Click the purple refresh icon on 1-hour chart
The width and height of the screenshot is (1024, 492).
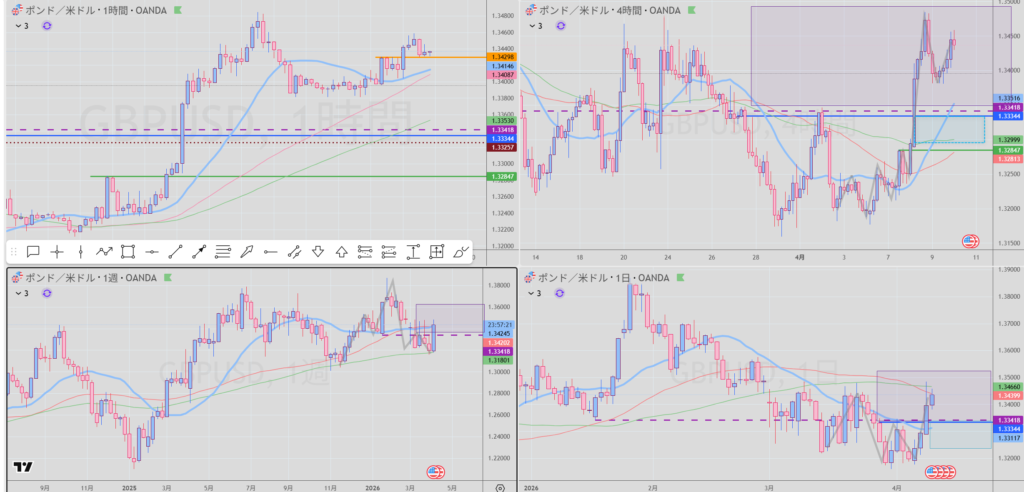point(47,26)
